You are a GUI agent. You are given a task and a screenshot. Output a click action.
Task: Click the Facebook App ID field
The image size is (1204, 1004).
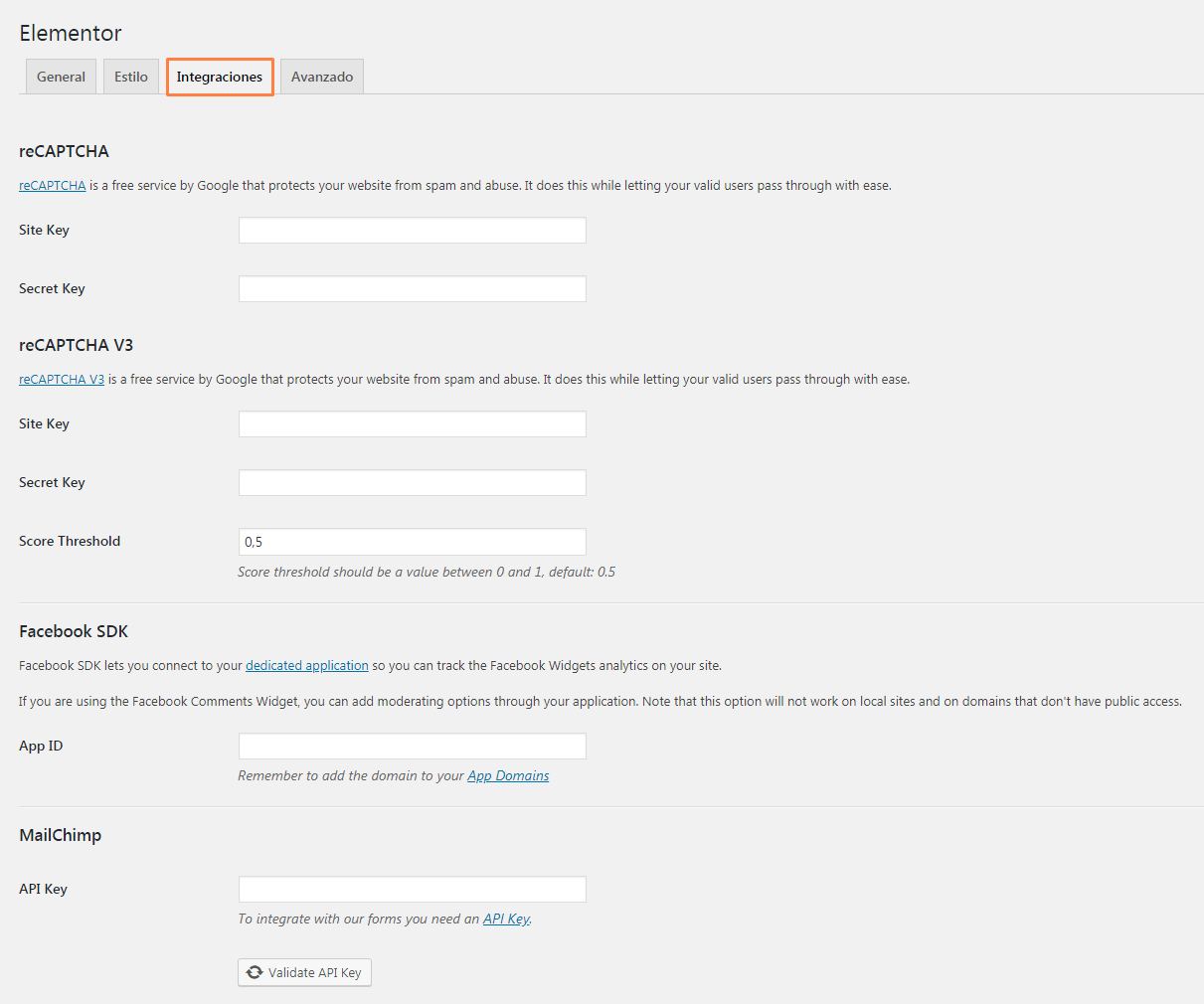413,747
